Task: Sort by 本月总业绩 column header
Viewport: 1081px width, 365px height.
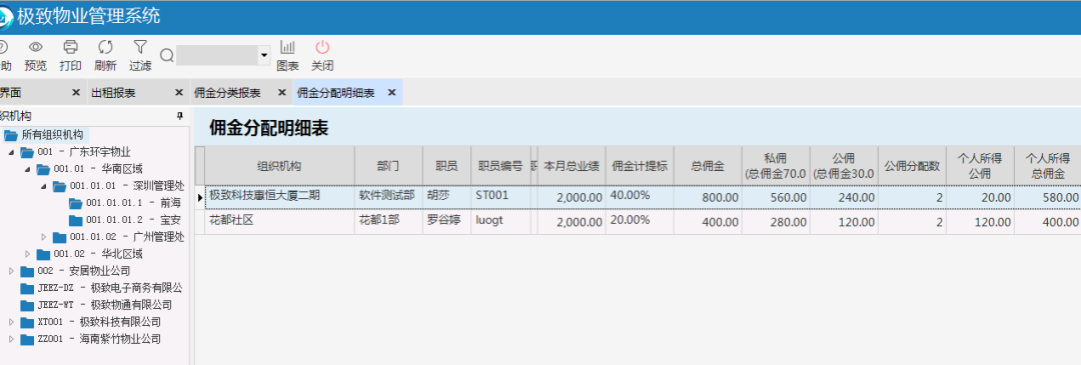Action: click(x=572, y=166)
